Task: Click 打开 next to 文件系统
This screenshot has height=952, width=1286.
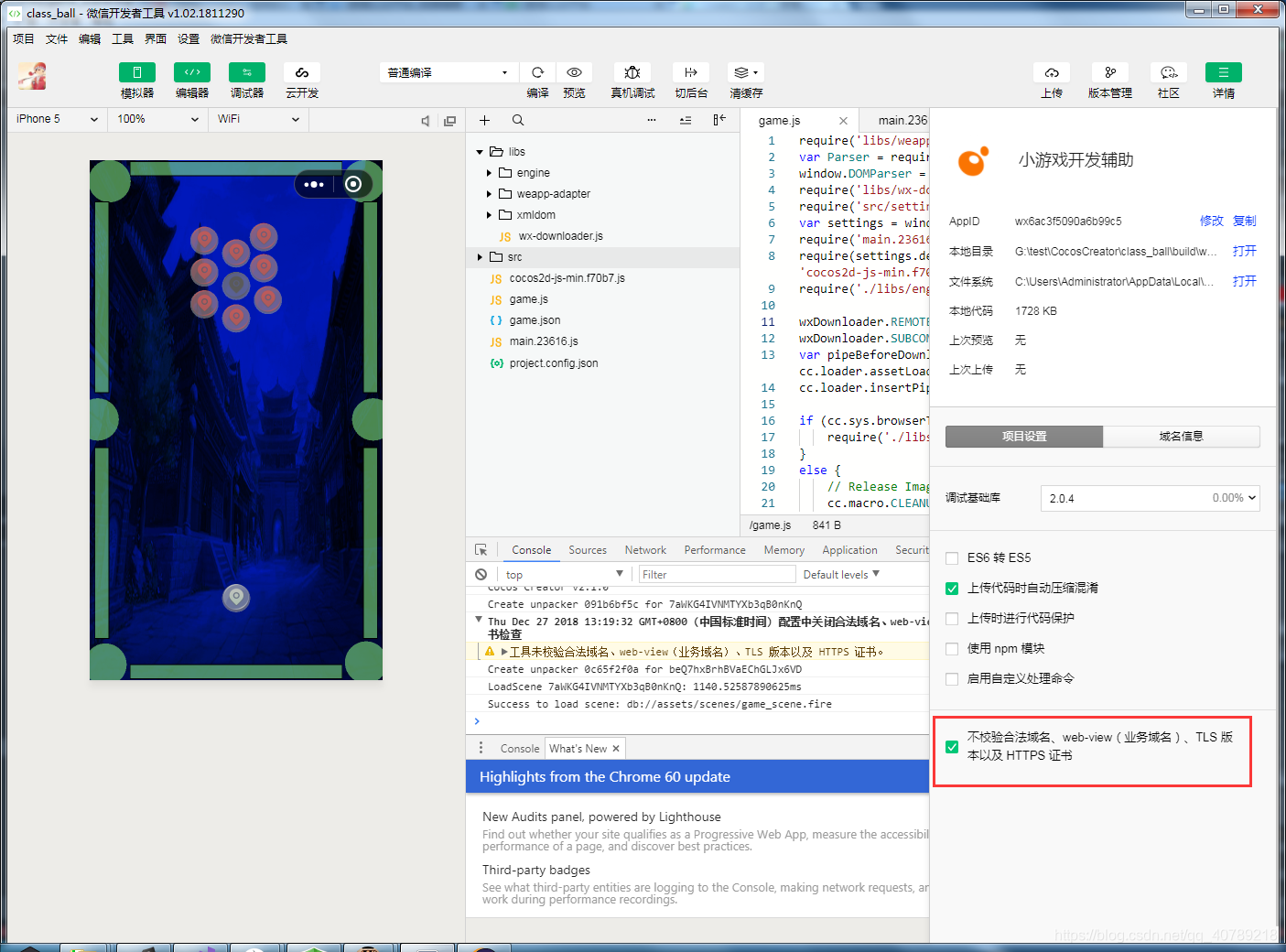Action: click(1245, 281)
